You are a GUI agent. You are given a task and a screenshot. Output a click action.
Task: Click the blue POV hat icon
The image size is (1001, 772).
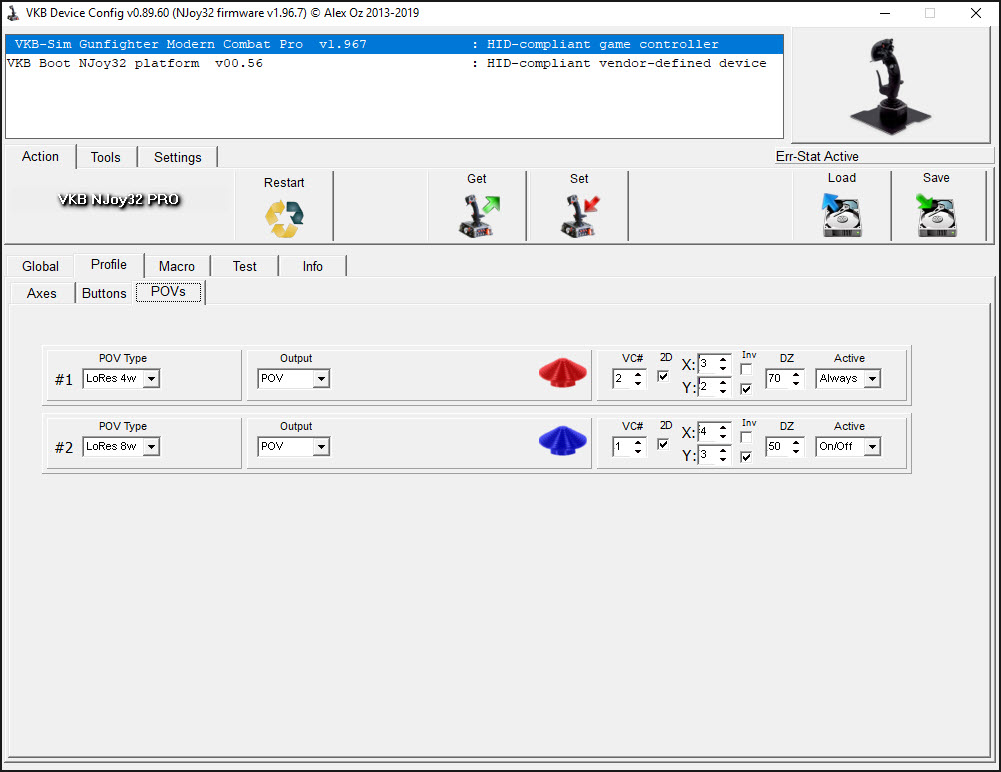562,441
